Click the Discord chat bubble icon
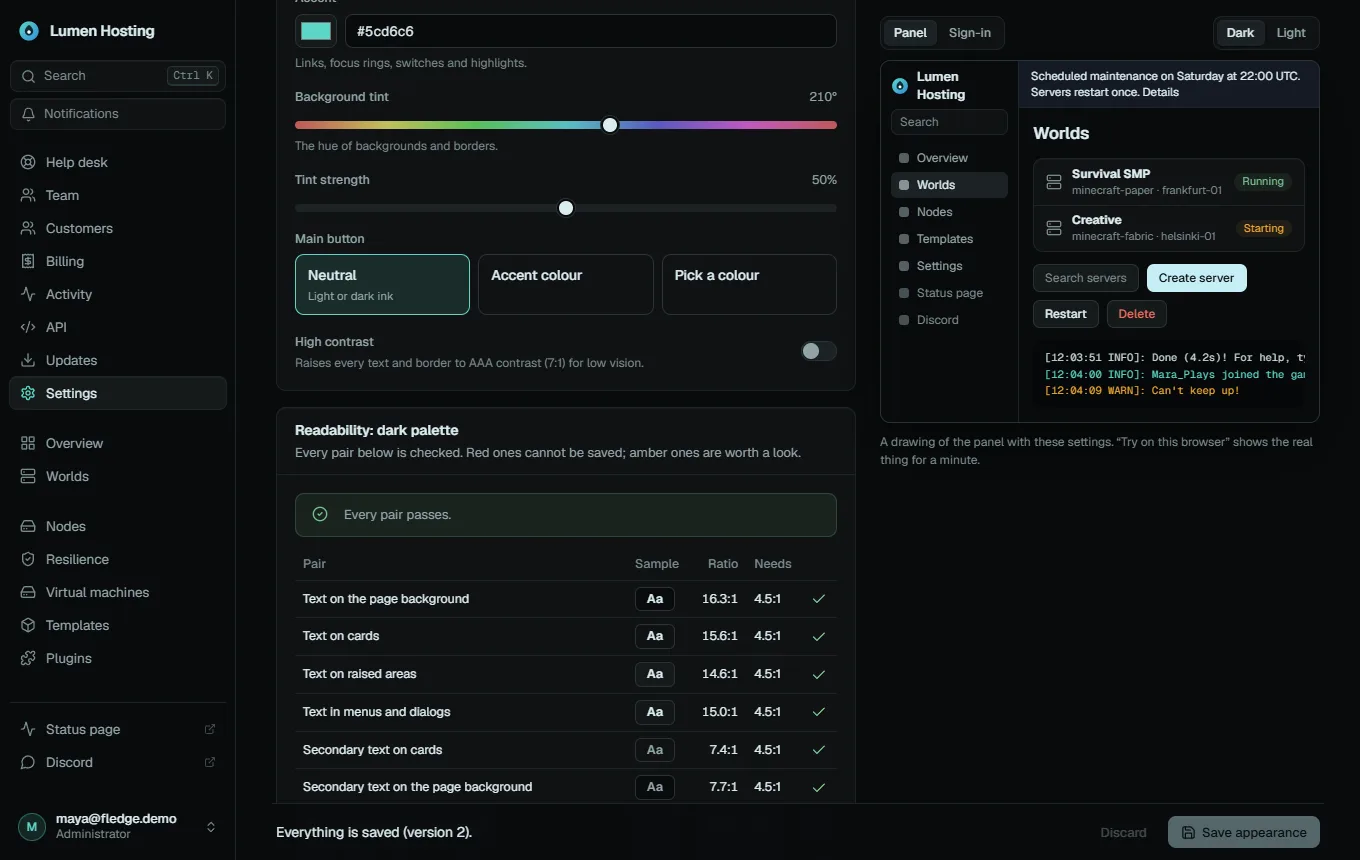Screen dimensions: 1360x860 [28, 762]
